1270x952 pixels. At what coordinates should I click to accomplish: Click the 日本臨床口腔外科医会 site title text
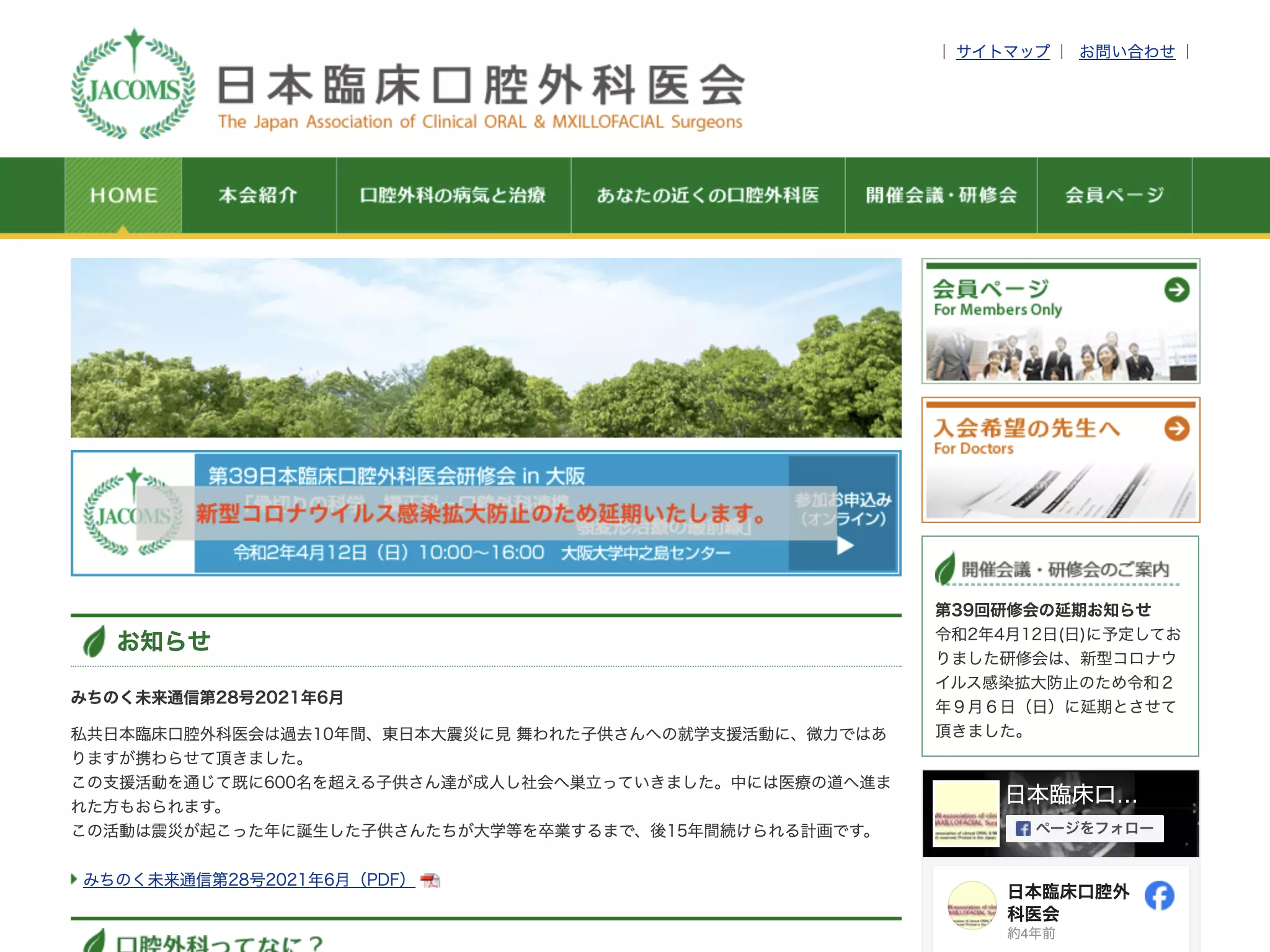[x=481, y=84]
